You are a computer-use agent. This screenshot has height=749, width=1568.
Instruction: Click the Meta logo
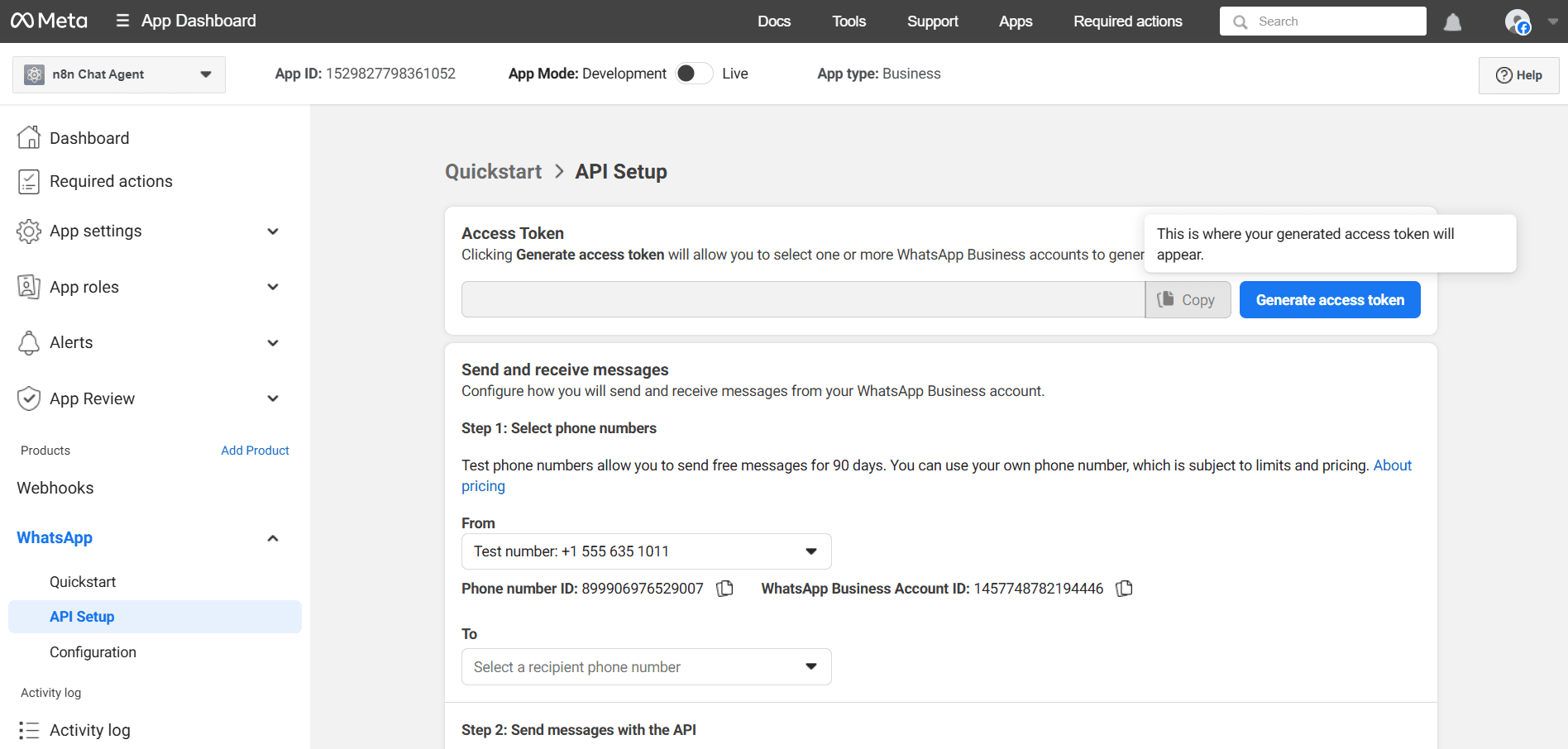coord(49,21)
